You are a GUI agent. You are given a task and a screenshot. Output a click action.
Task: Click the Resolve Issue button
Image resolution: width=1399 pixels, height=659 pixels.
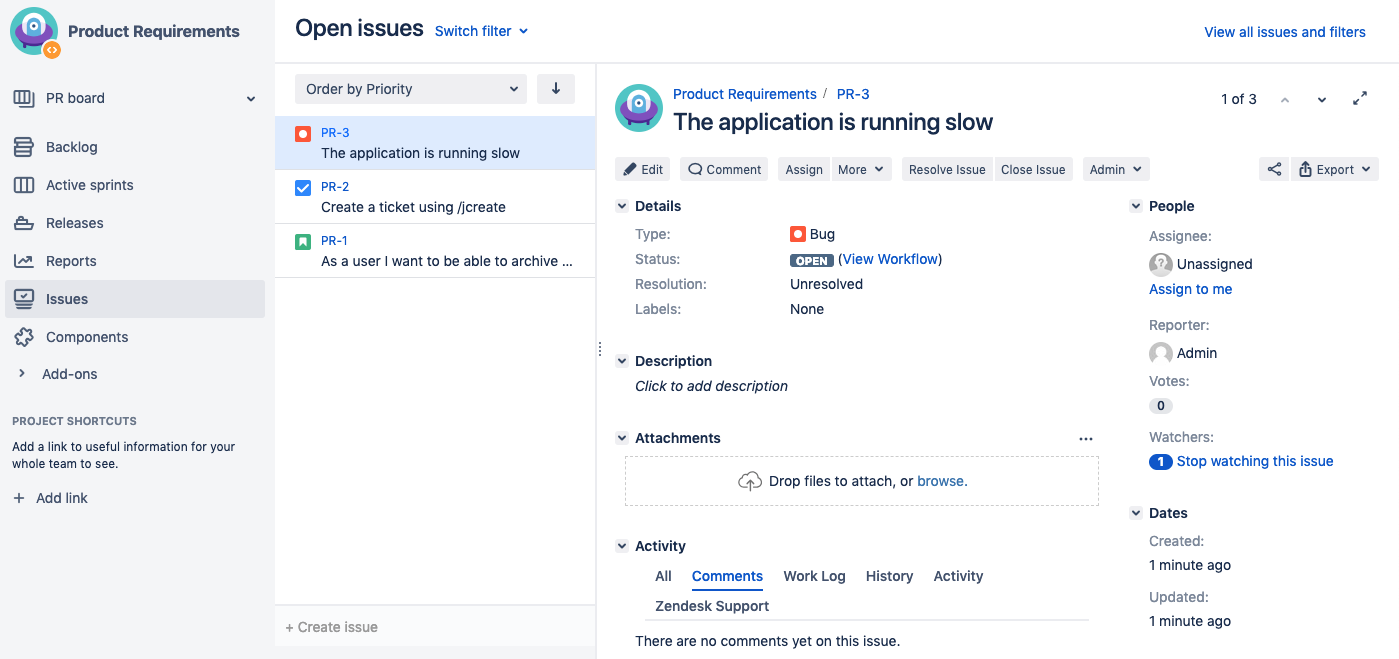coord(947,170)
